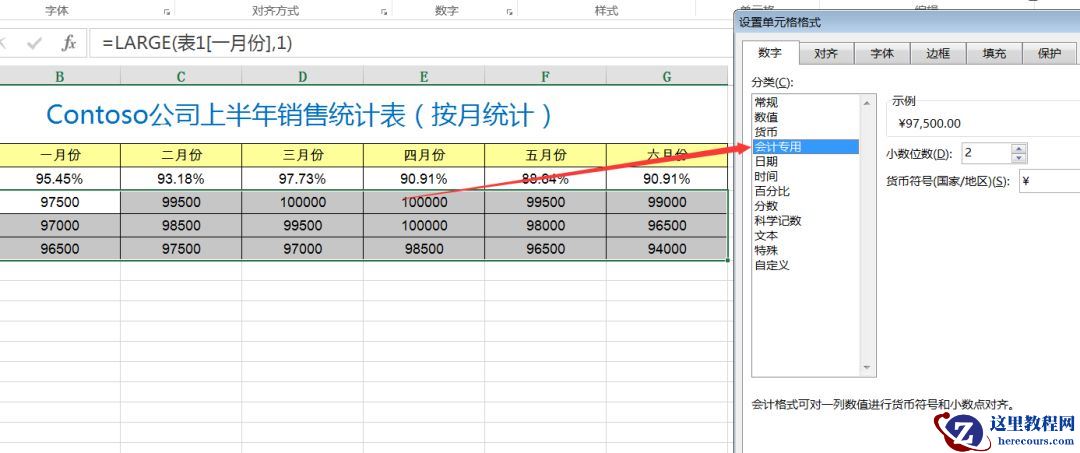Open the Font group dialog launcher

tap(167, 12)
